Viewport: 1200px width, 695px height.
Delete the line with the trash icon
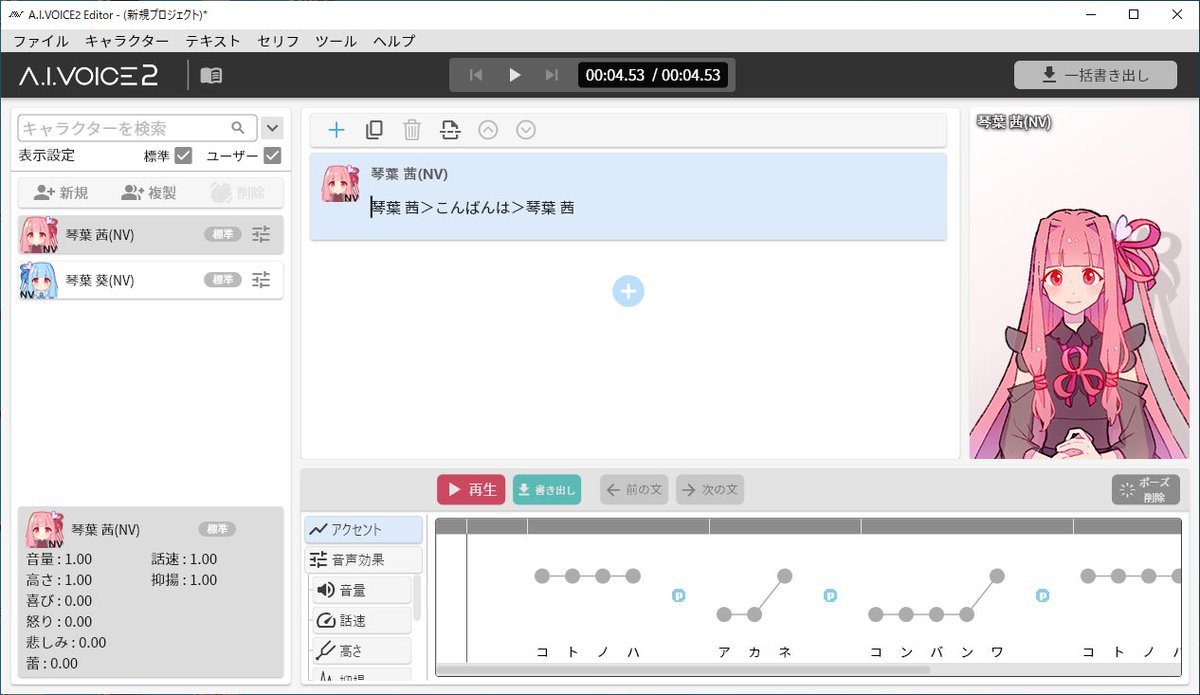click(412, 129)
